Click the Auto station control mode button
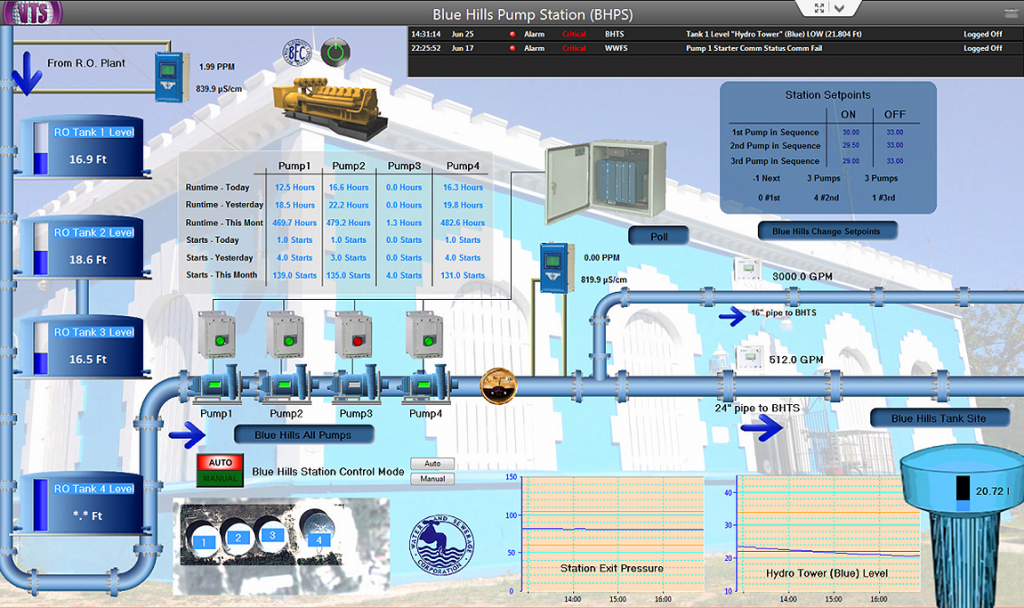 point(433,463)
